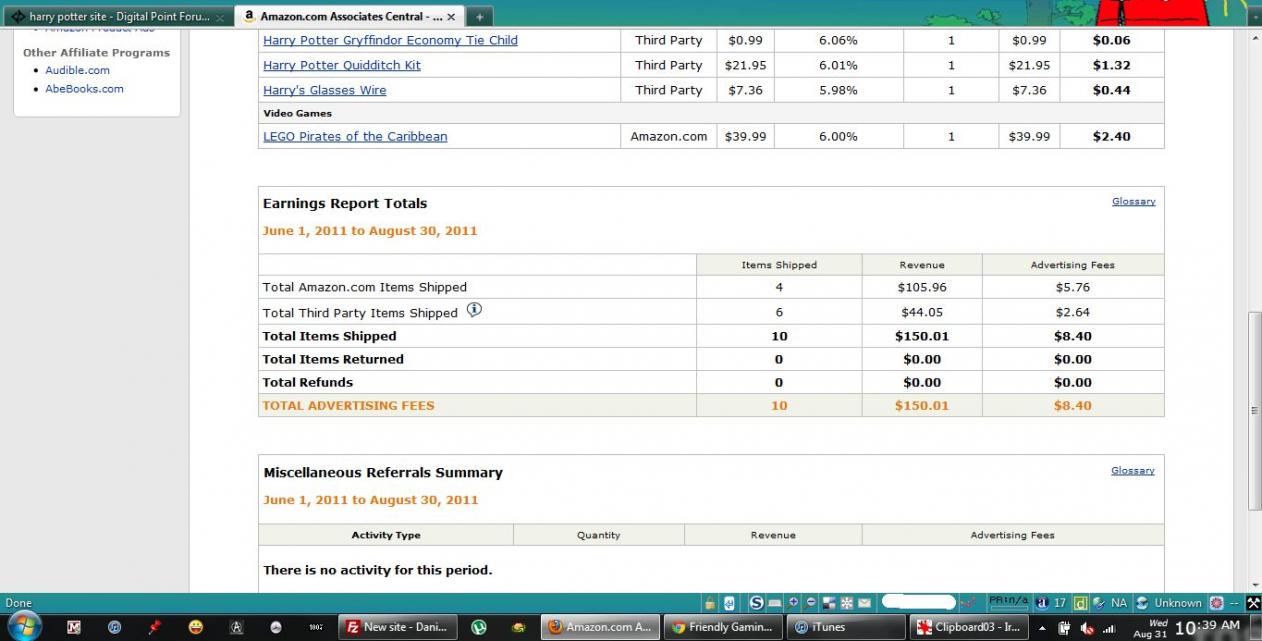This screenshot has width=1262, height=641.
Task: Click the mail envelope icon in status bar
Action: click(x=864, y=603)
